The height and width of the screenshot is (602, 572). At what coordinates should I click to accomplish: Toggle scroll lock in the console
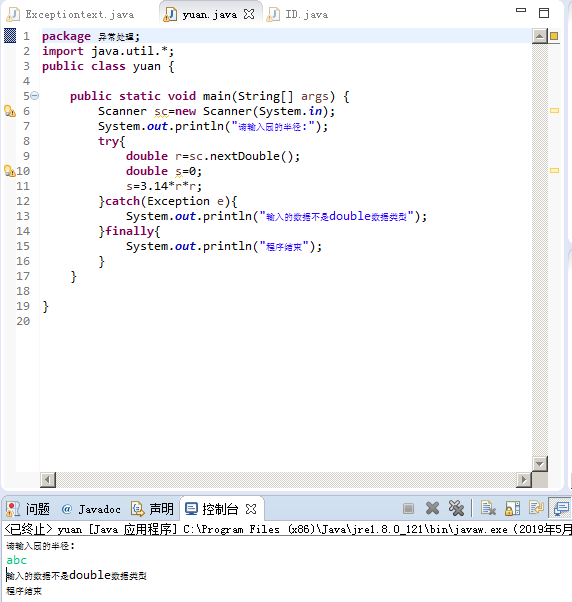click(512, 509)
